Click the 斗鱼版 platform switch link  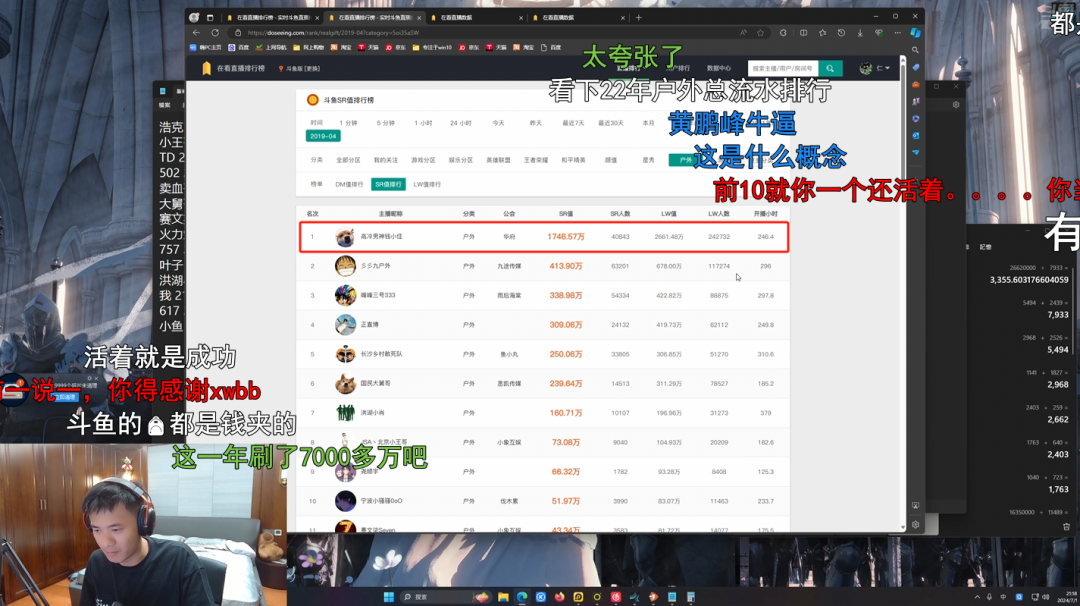click(299, 69)
